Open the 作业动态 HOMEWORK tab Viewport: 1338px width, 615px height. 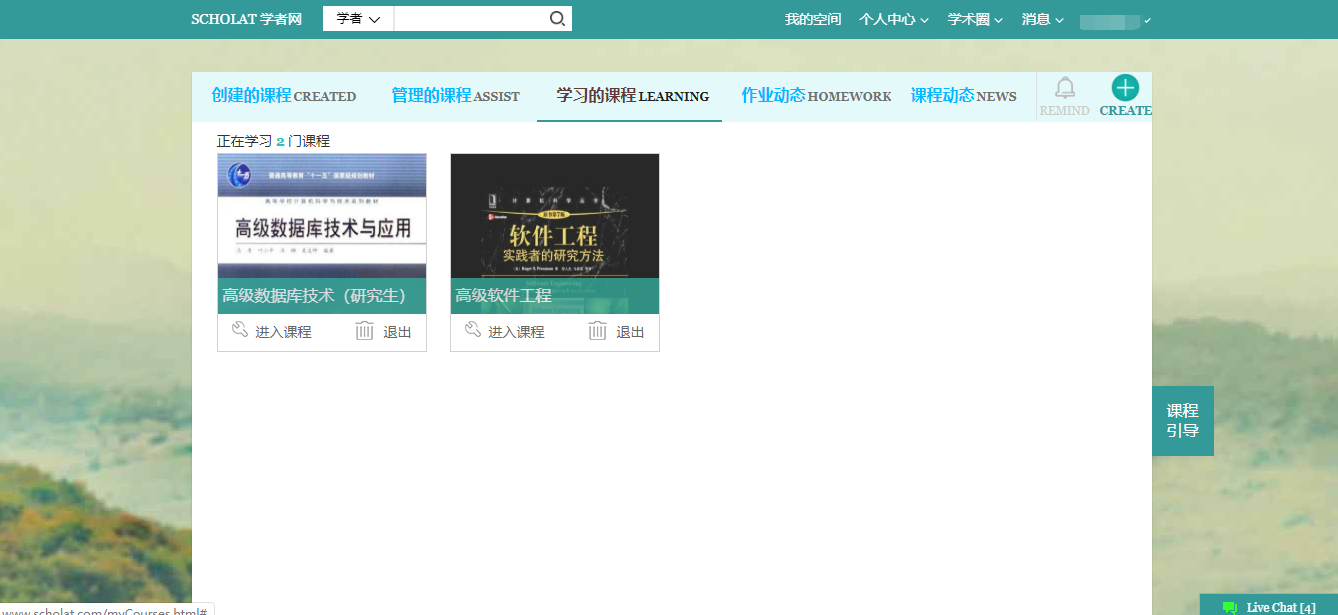tap(815, 96)
